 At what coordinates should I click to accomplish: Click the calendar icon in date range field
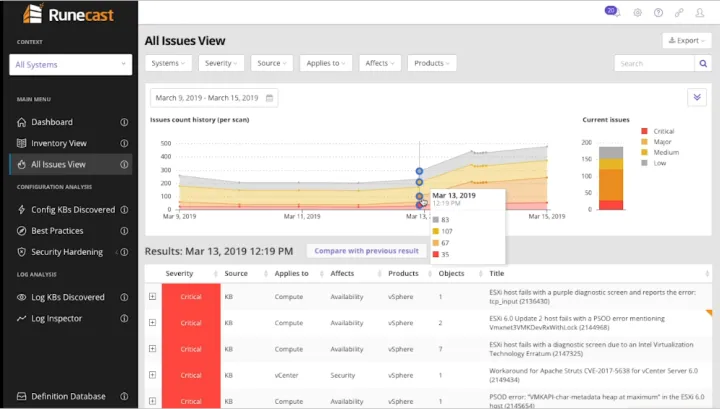coord(270,98)
